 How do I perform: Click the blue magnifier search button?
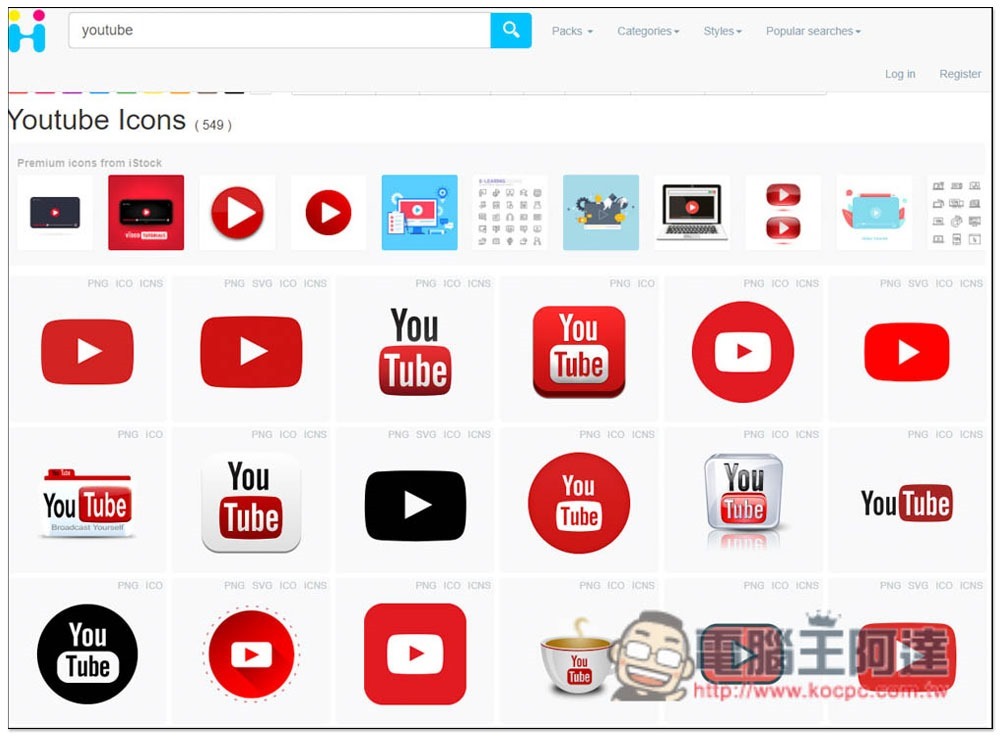click(510, 30)
